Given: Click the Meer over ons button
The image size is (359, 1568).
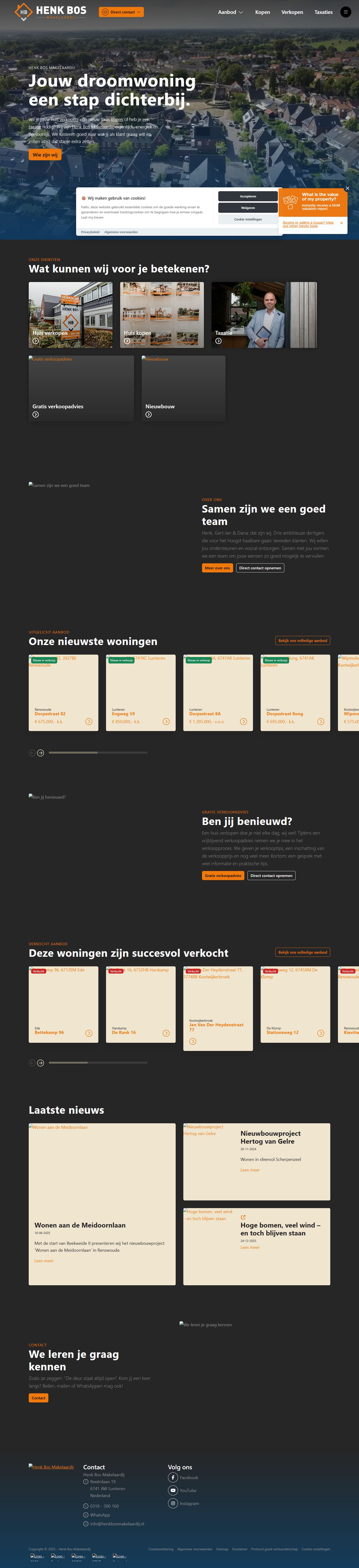Looking at the screenshot, I should click(x=217, y=568).
